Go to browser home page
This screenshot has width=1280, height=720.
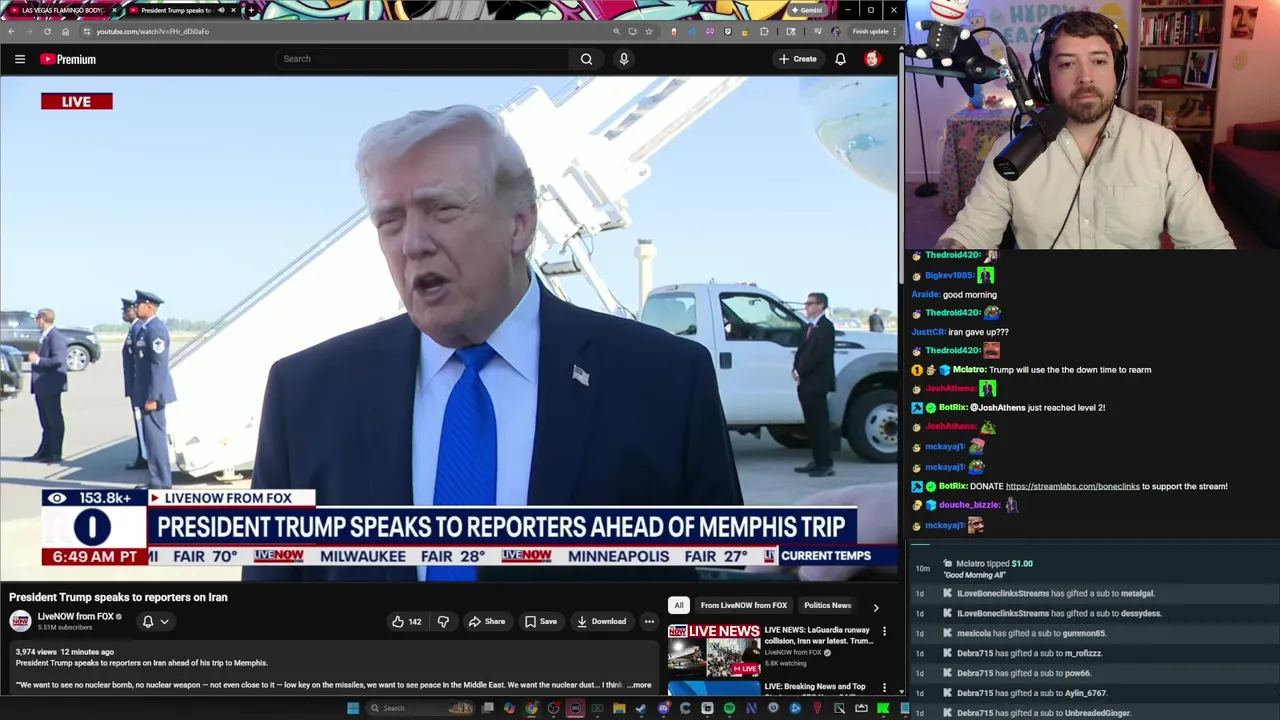click(x=65, y=31)
